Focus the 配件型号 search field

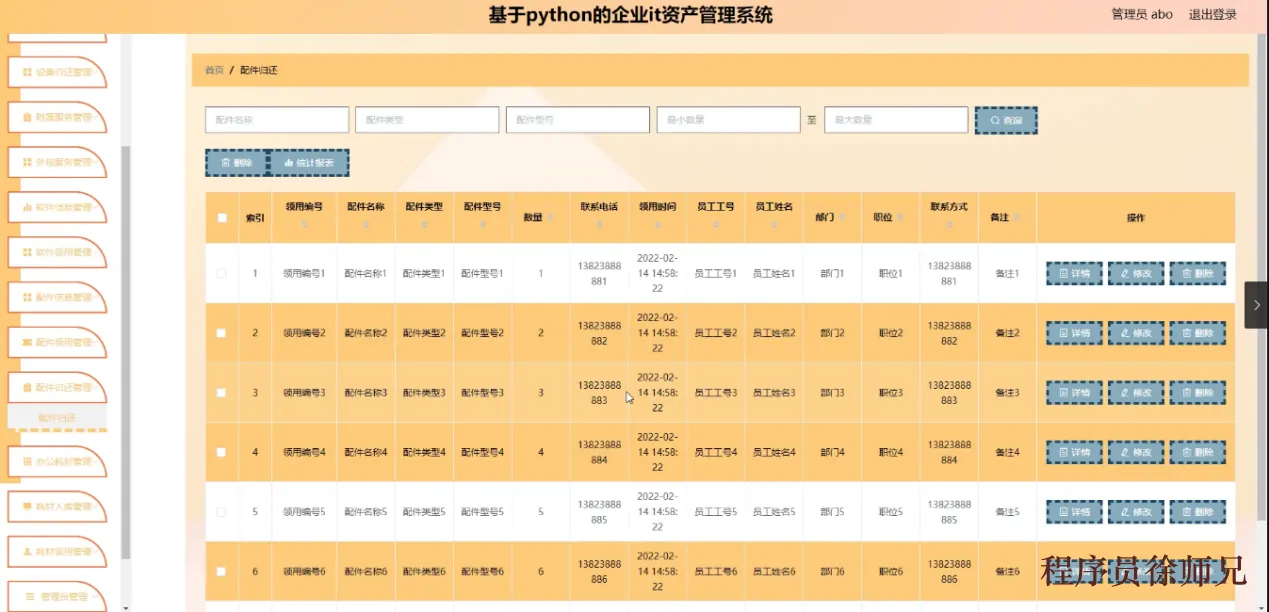click(578, 120)
